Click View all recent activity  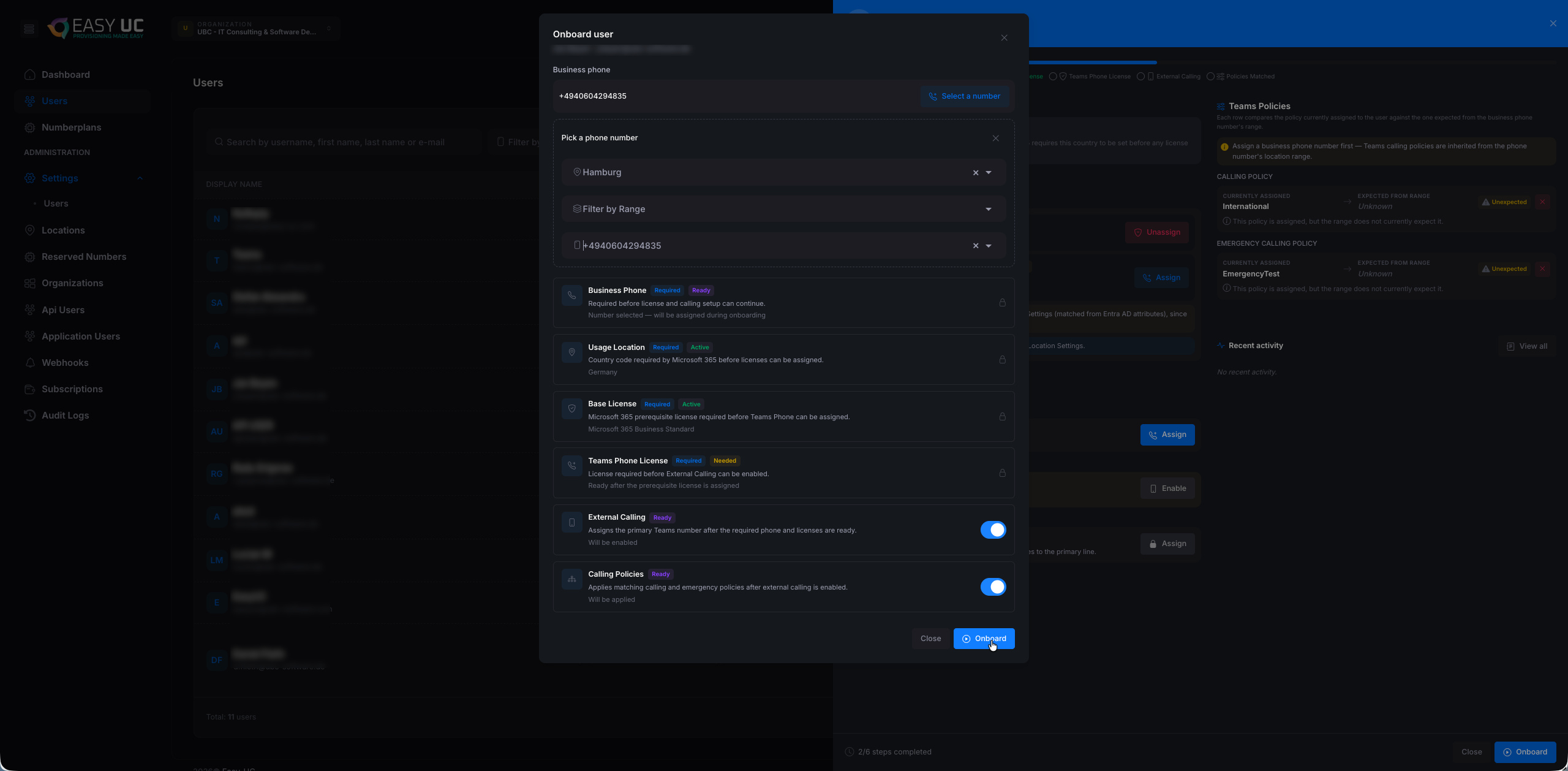(1526, 346)
